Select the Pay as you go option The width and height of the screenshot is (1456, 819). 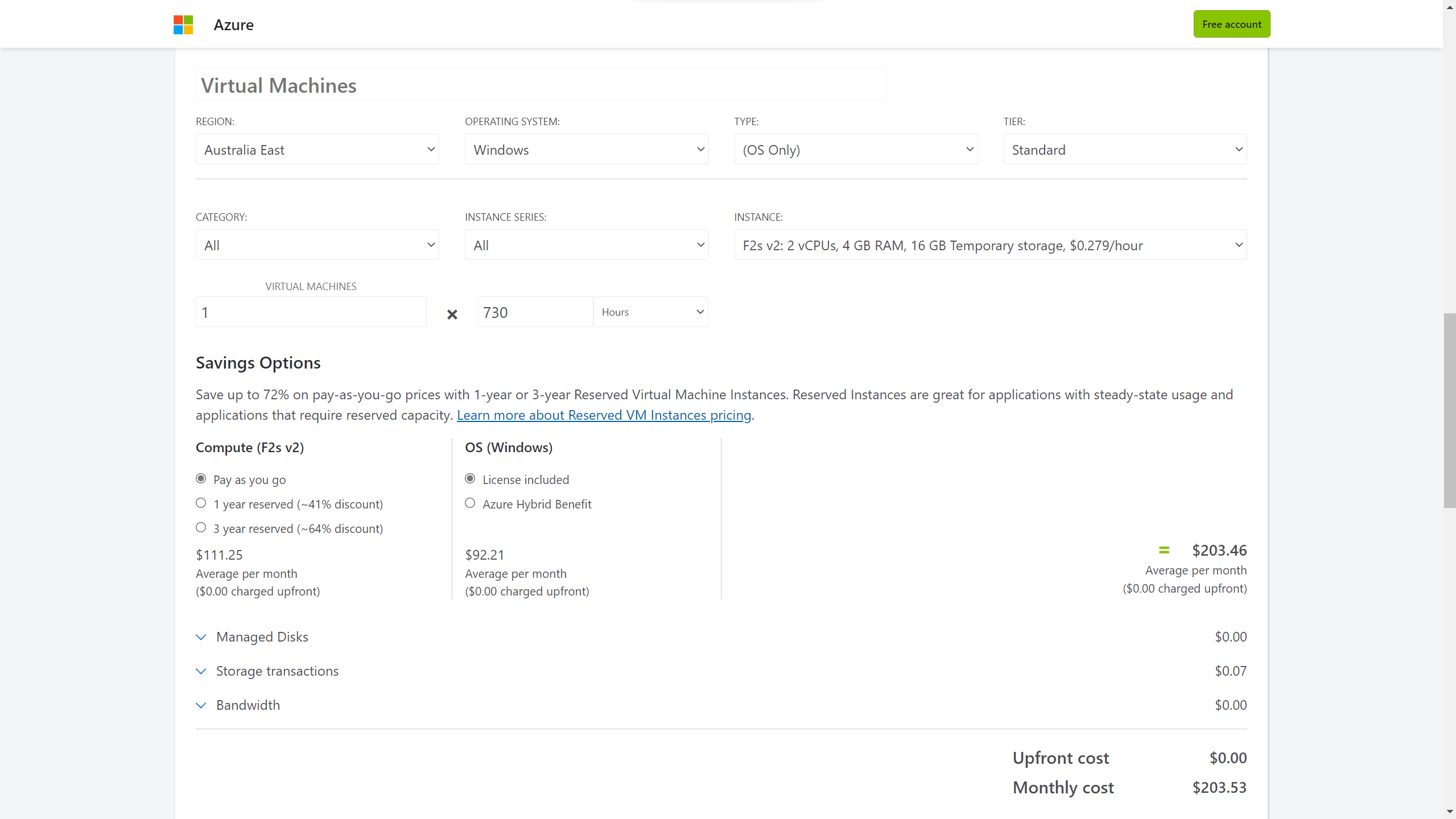click(x=201, y=479)
